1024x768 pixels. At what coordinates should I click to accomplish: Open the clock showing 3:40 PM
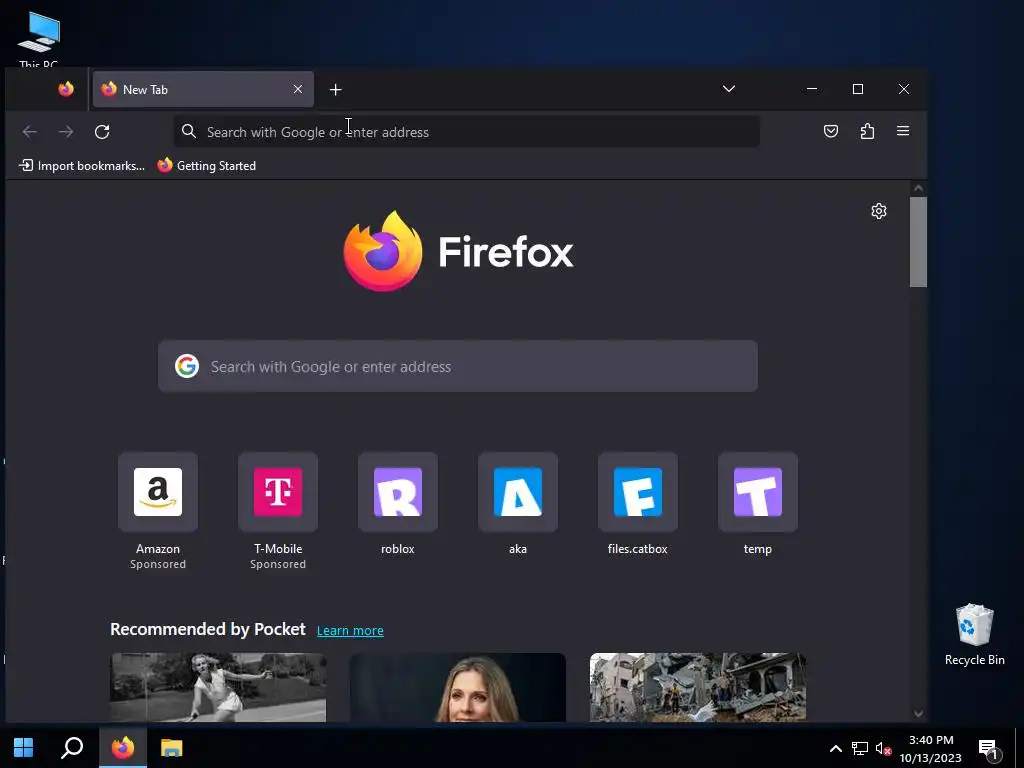point(931,748)
